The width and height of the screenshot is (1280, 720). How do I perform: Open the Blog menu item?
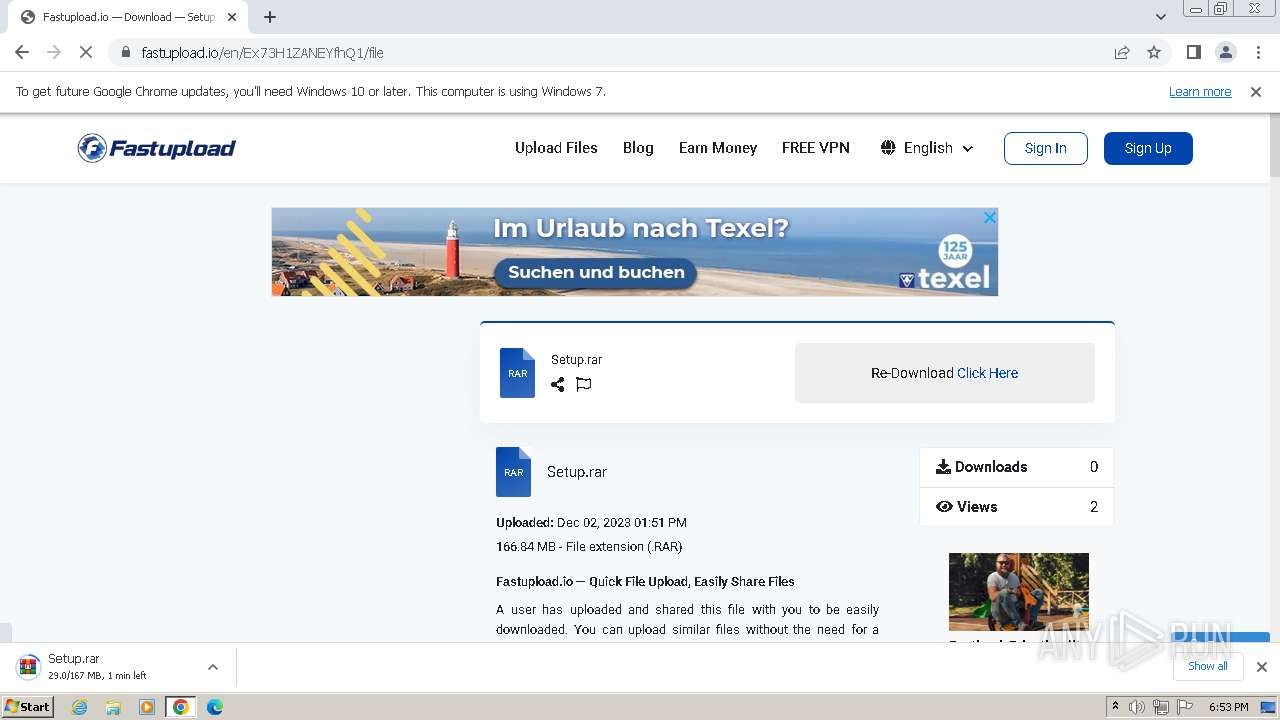pos(638,148)
